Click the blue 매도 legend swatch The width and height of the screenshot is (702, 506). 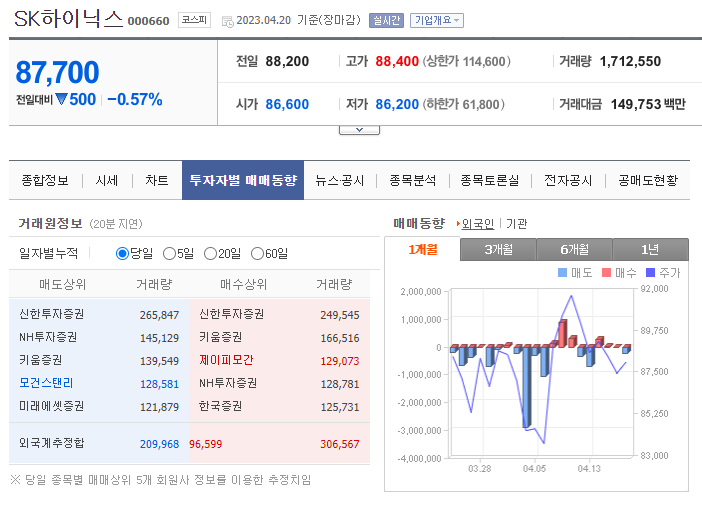point(562,272)
